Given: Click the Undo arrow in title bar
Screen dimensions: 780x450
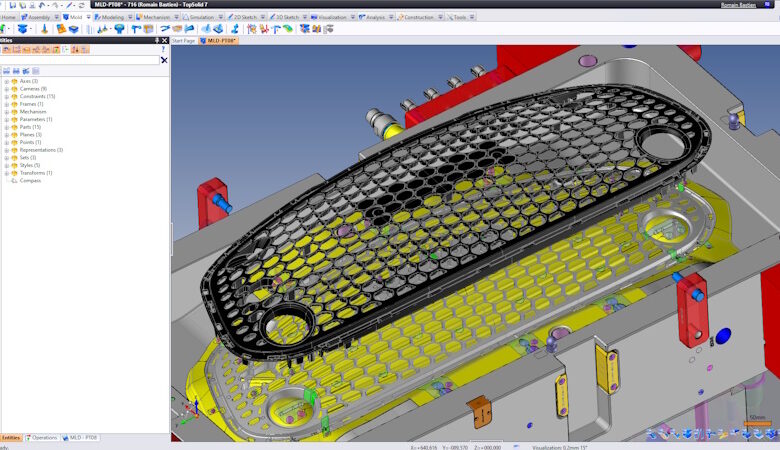Looking at the screenshot, I should click(42, 5).
